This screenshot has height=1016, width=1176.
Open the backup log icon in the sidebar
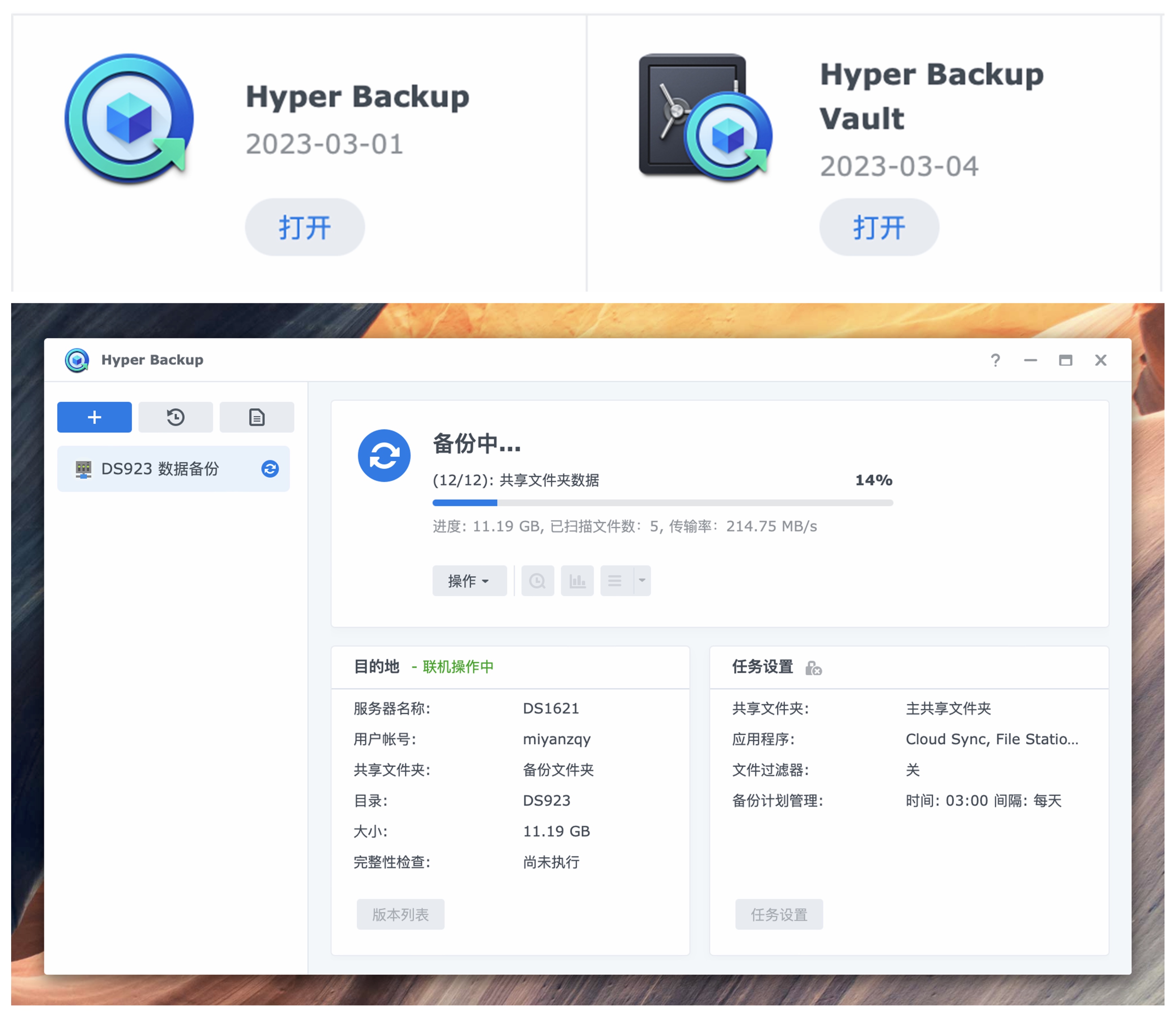[257, 417]
